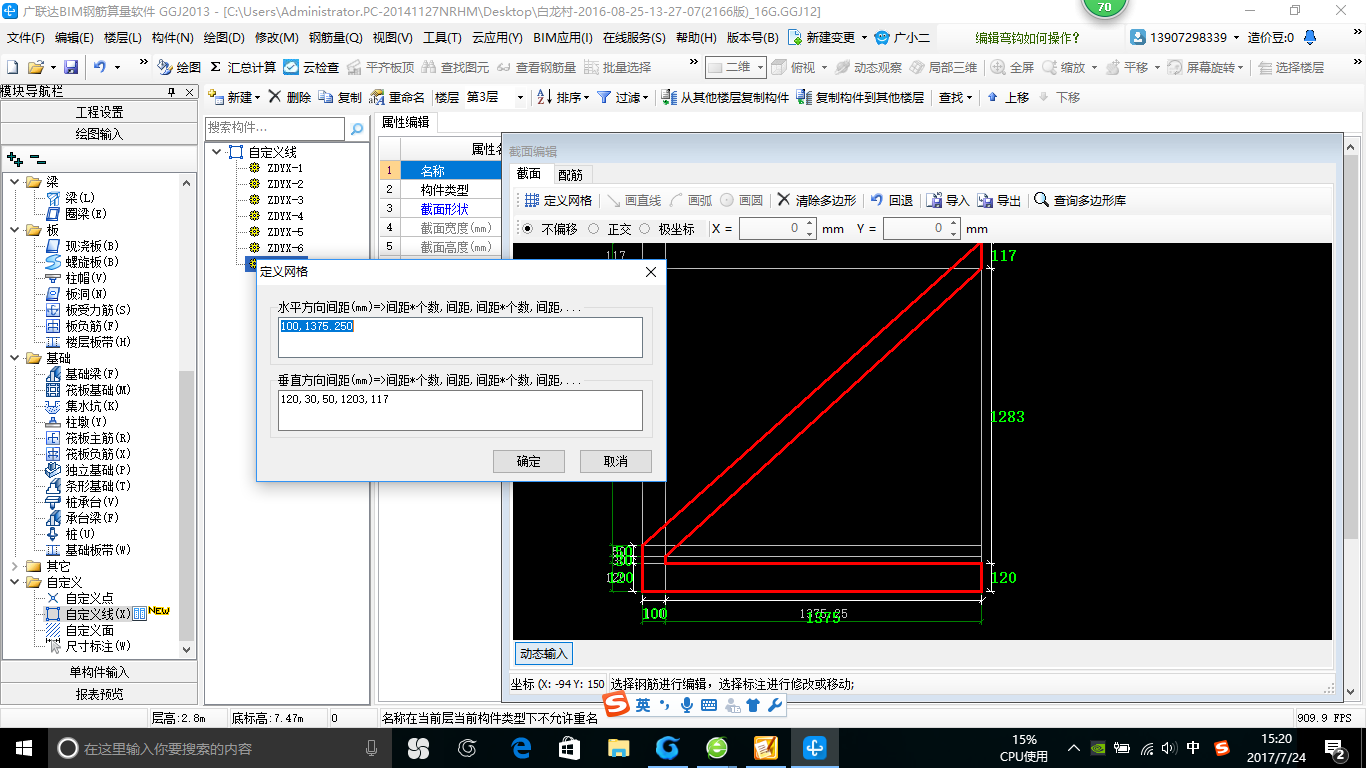Click 定义网格 grid tool
Viewport: 1366px width, 768px height.
(558, 200)
